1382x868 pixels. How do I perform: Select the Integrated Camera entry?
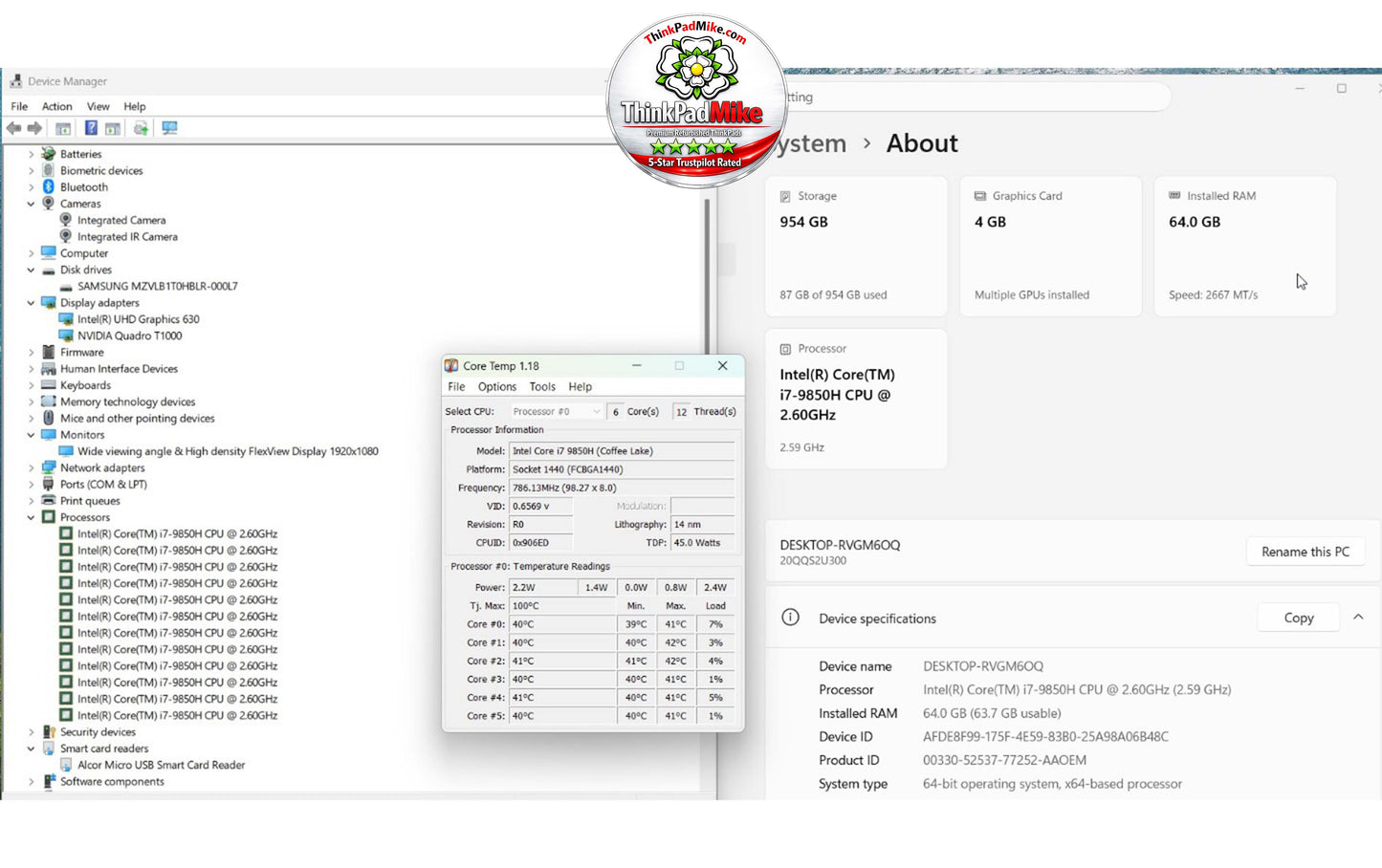[121, 220]
